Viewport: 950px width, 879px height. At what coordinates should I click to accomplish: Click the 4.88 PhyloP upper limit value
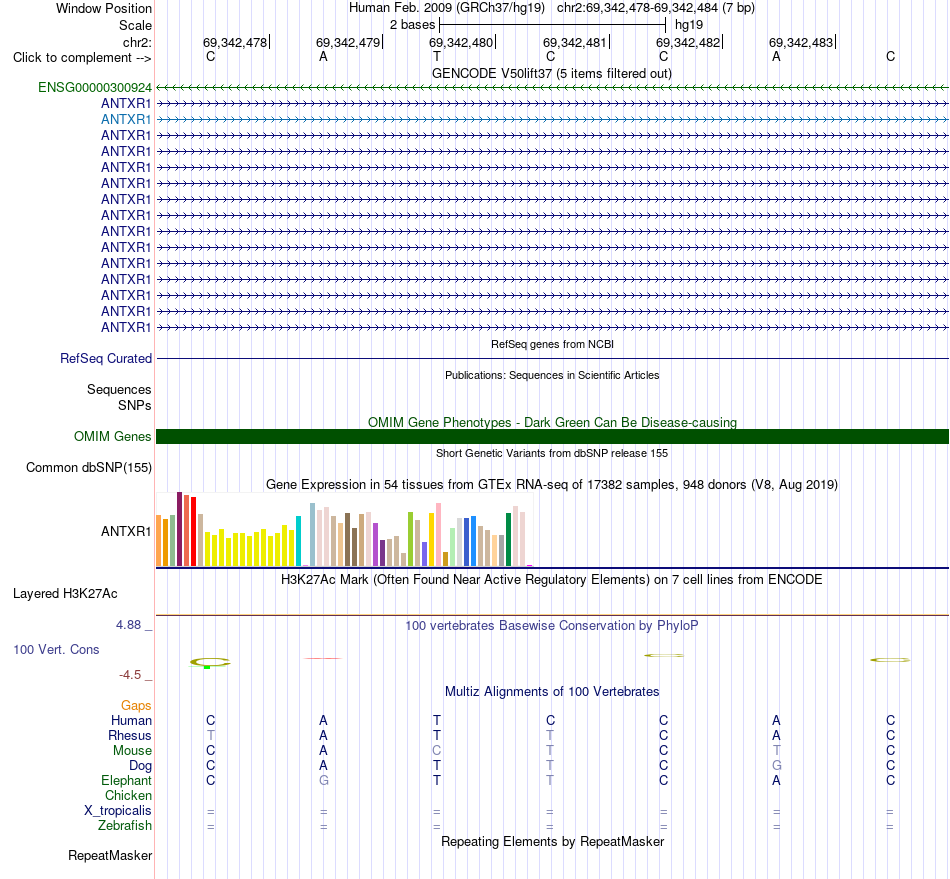[128, 625]
